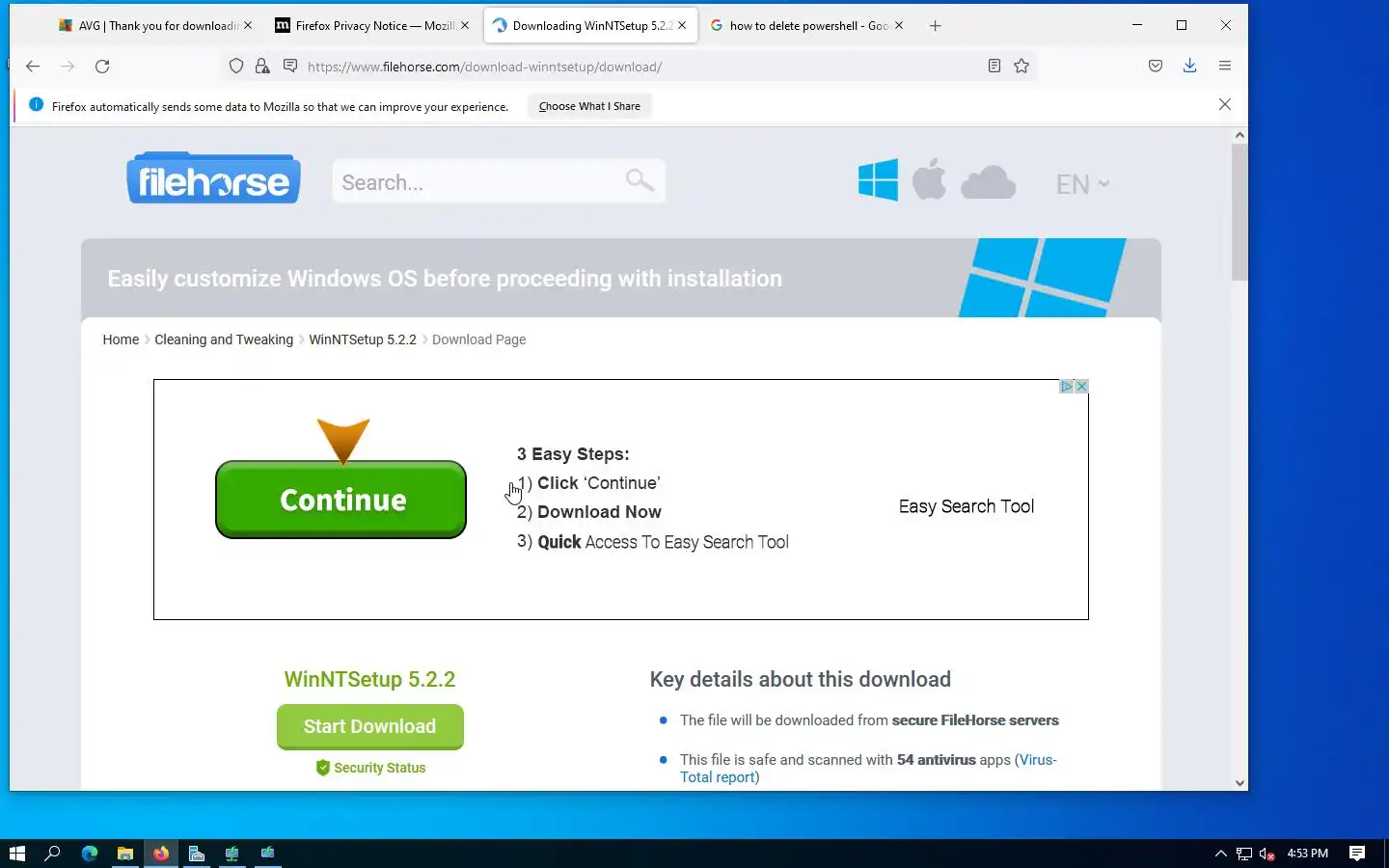
Task: Select cloud web apps icon
Action: click(989, 182)
